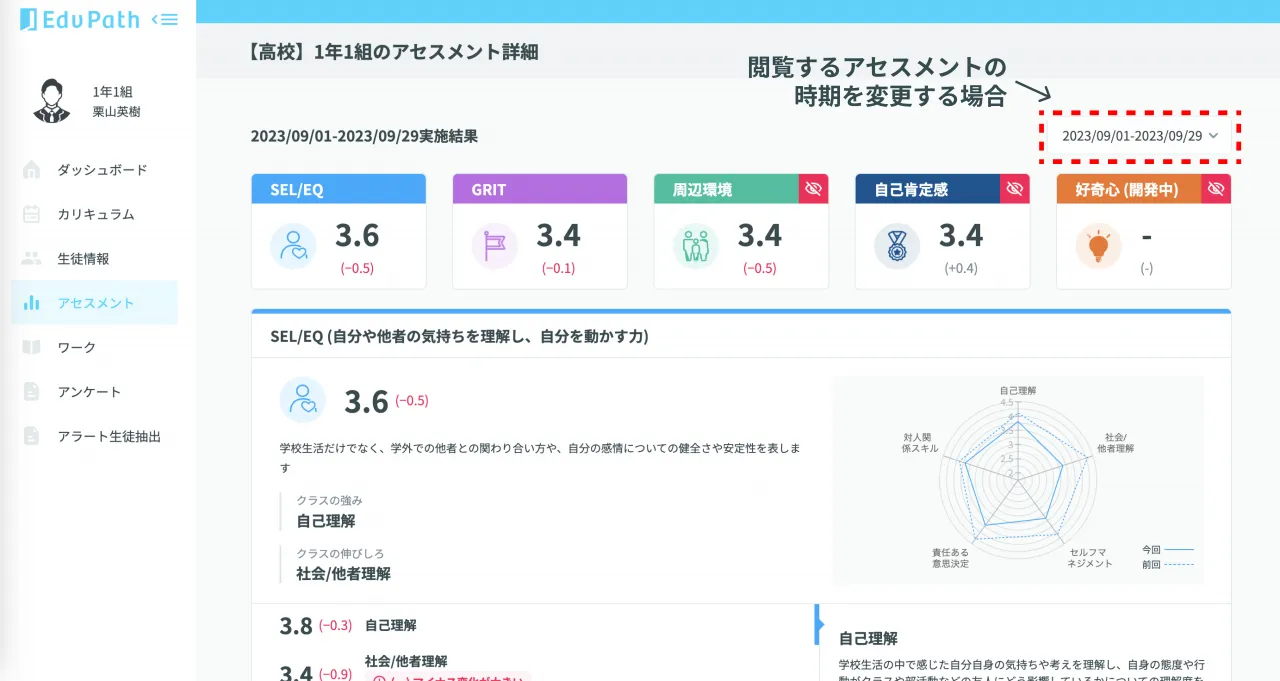Open アンケート in the sidebar
Image resolution: width=1280 pixels, height=681 pixels.
pos(95,391)
